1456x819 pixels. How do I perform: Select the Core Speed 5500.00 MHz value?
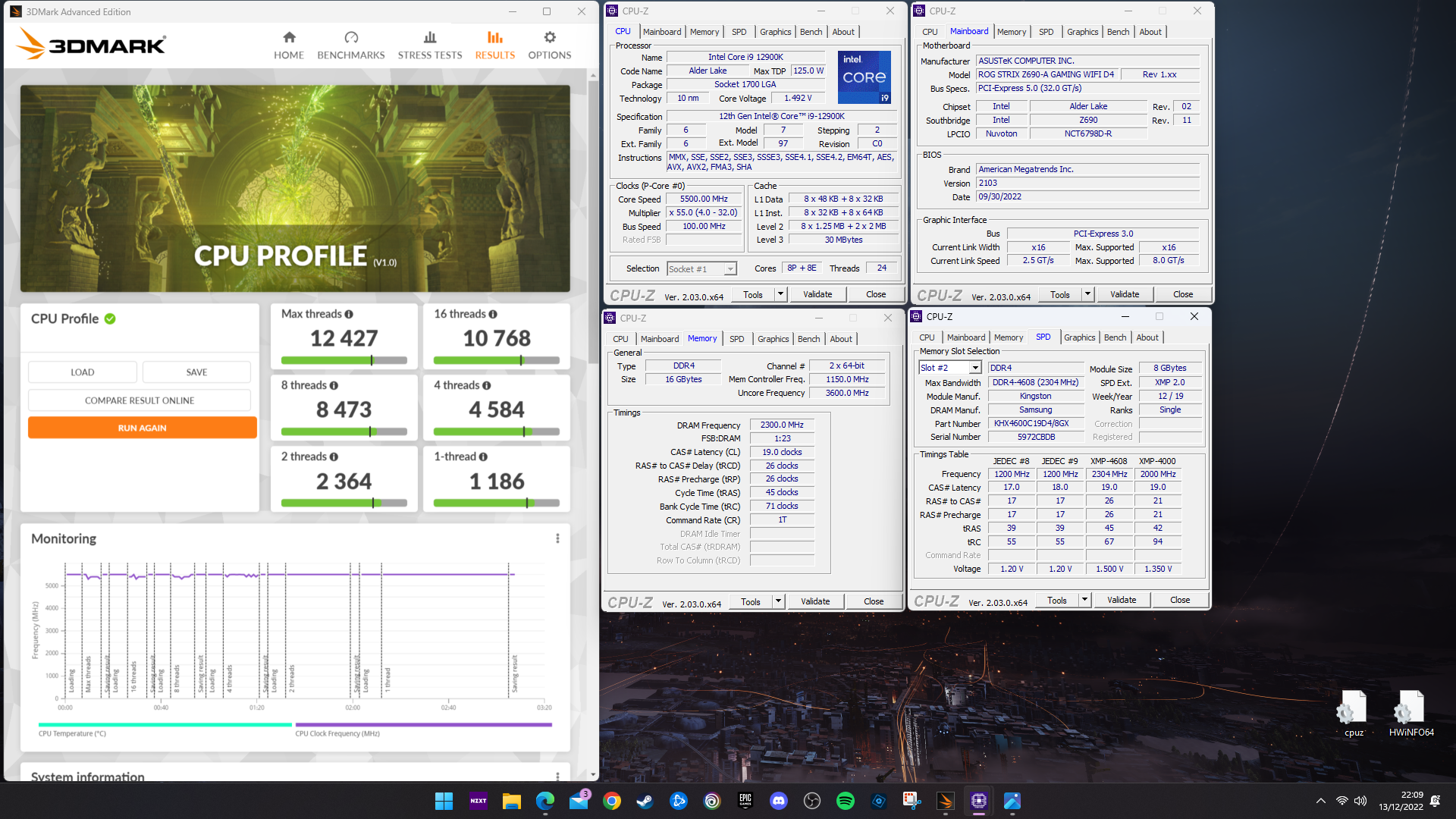pos(704,199)
